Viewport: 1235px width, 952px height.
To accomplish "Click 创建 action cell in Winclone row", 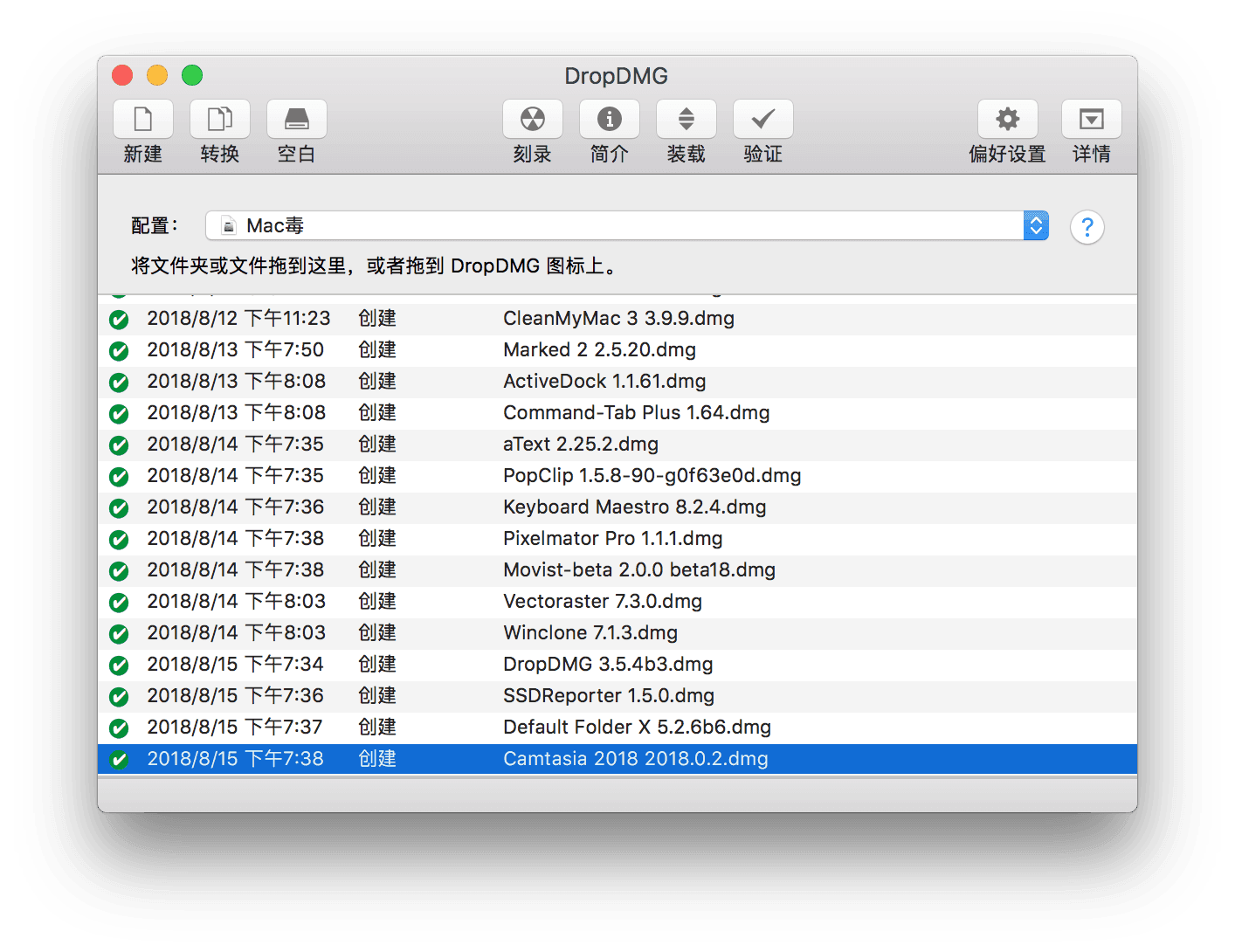I will [x=377, y=633].
